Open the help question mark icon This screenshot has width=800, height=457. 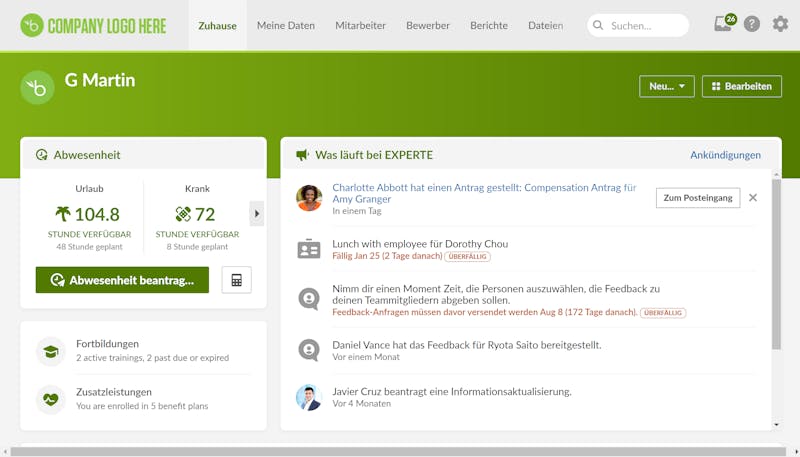(x=752, y=24)
